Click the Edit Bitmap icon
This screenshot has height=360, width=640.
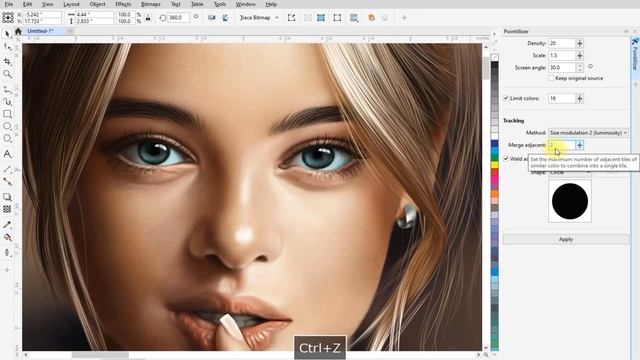[291, 18]
